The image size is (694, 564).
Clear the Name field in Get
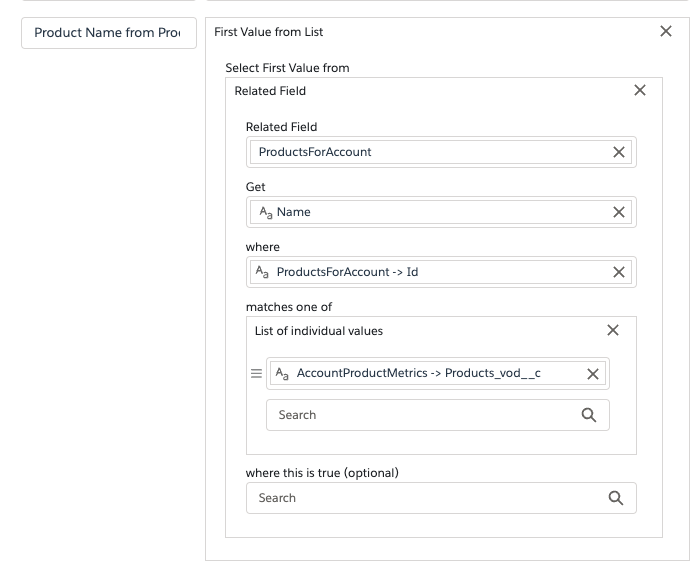(x=618, y=212)
